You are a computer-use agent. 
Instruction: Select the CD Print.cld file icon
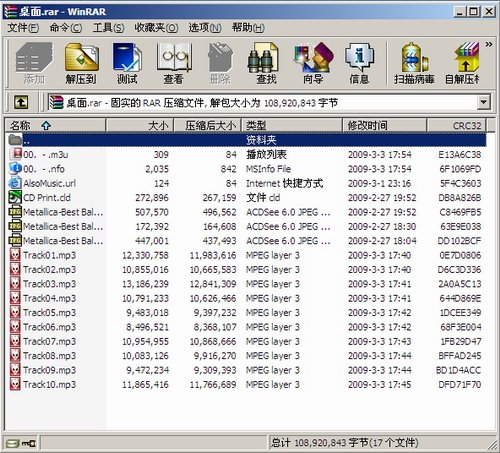coord(15,197)
